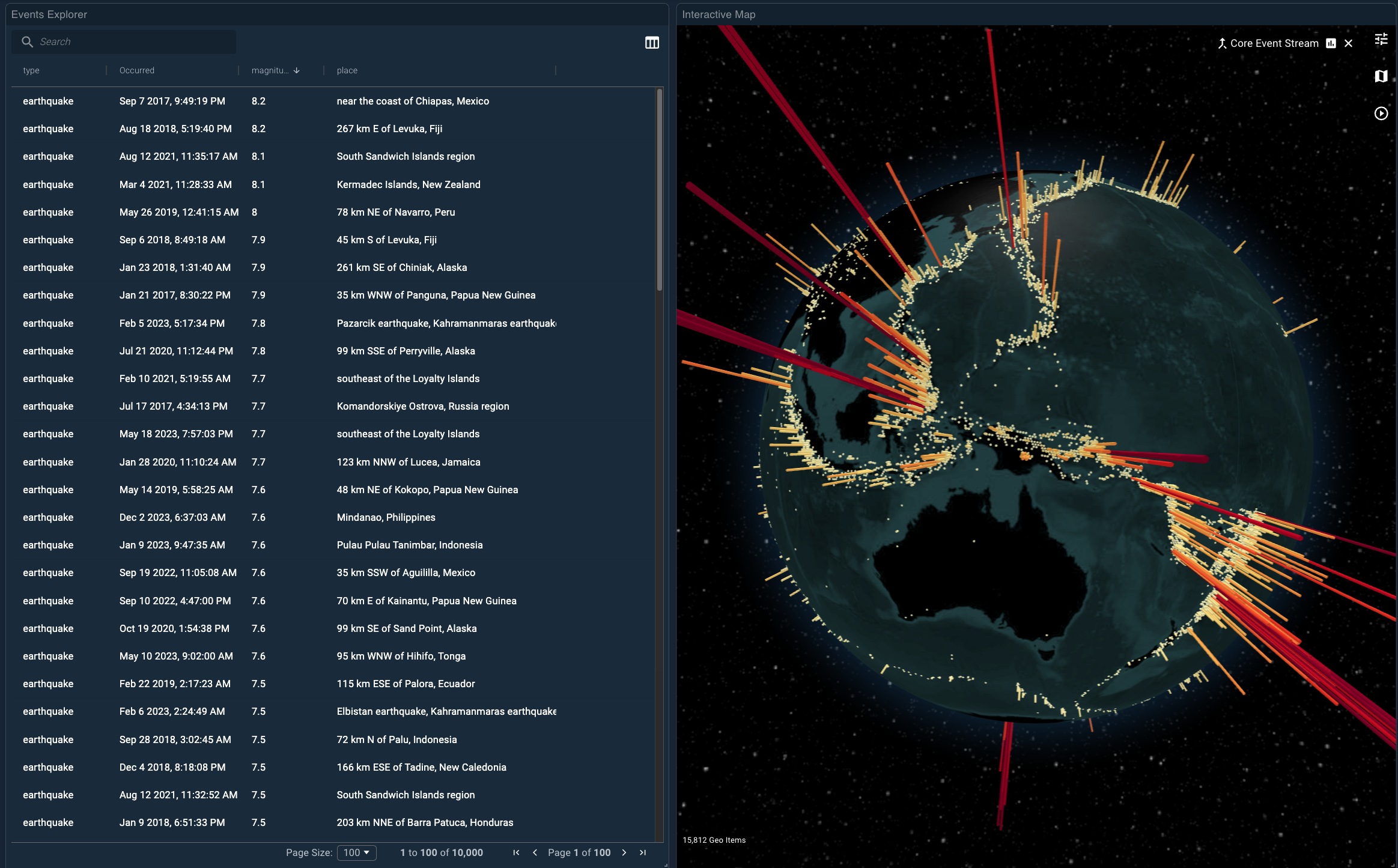Click the Core Event Stream merge icon
This screenshot has height=868, width=1398.
point(1222,43)
